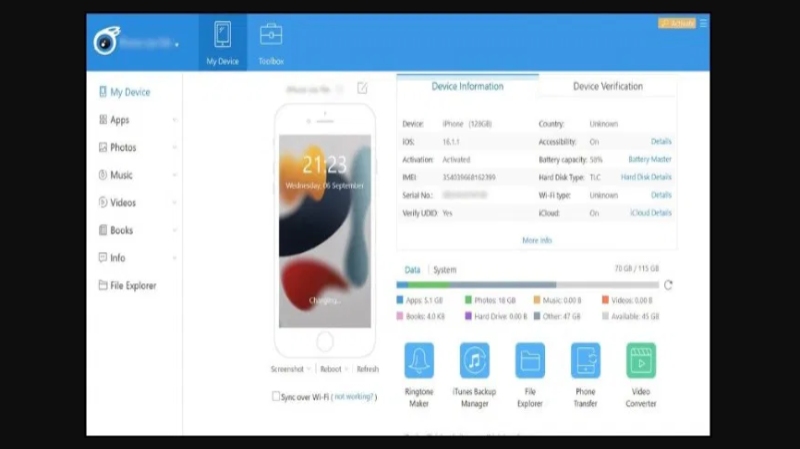This screenshot has height=449, width=800.
Task: Click the 'Available: 45 GB' legend text
Action: click(635, 316)
